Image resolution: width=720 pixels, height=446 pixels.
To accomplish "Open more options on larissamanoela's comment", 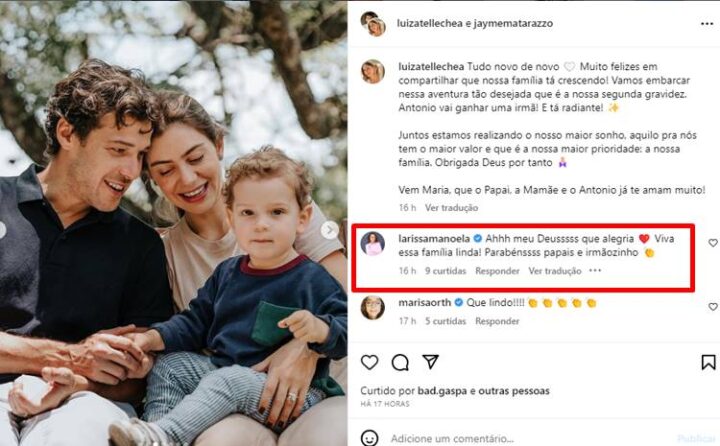I will tap(596, 271).
